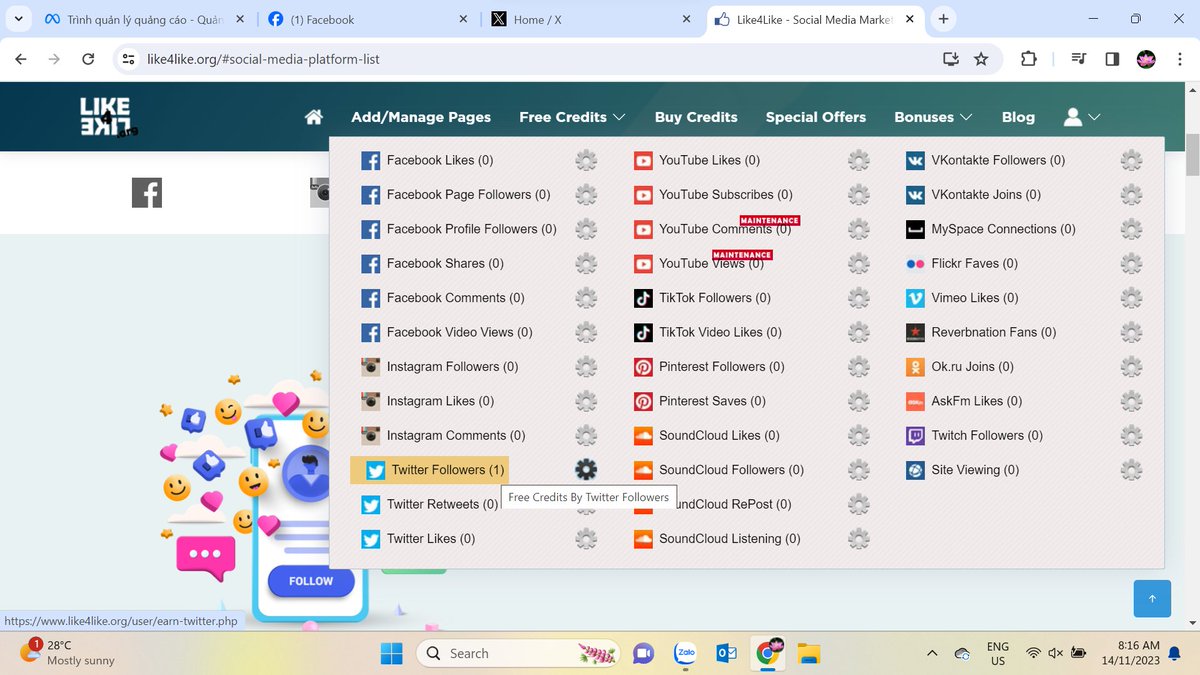Open Zalo from the taskbar

(685, 653)
